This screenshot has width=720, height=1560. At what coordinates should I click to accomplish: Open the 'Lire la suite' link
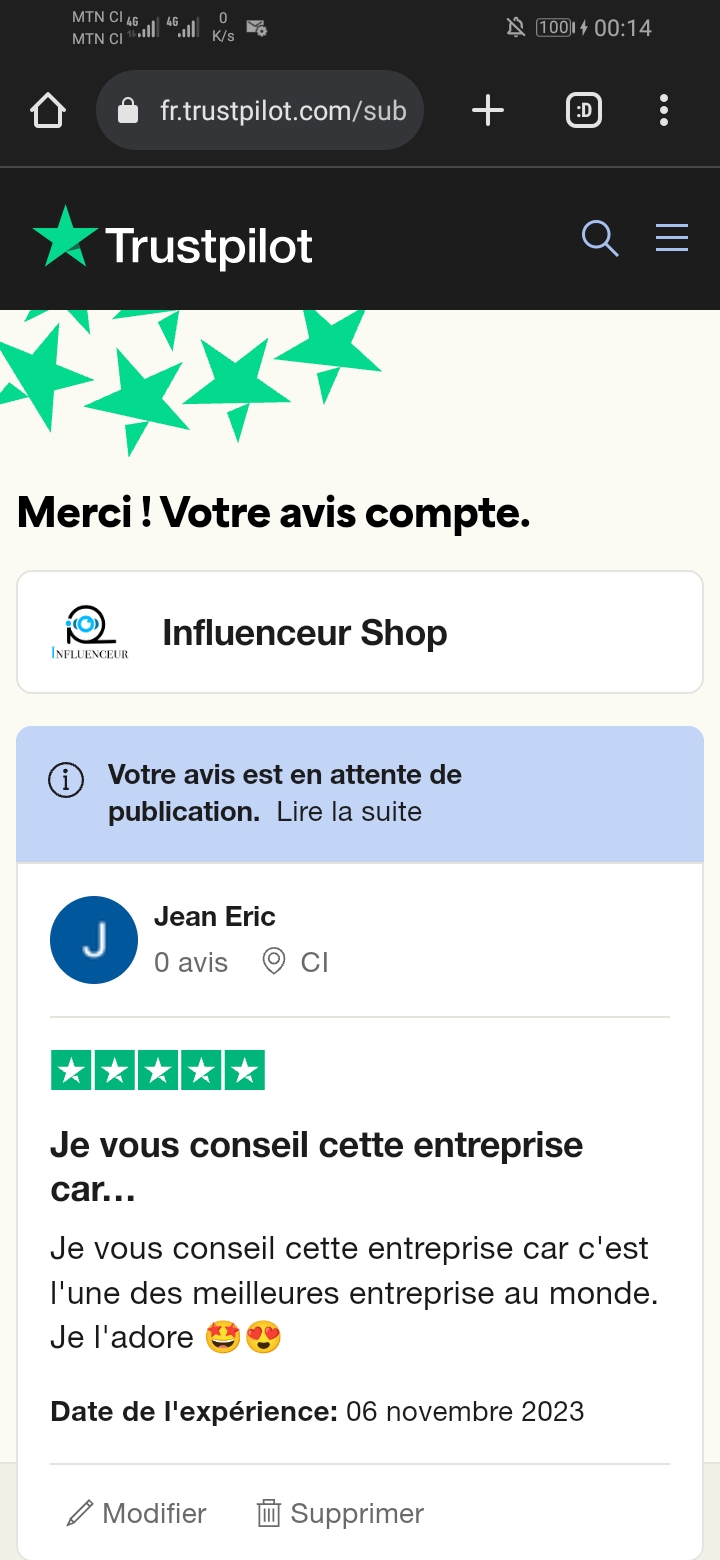[x=349, y=812]
